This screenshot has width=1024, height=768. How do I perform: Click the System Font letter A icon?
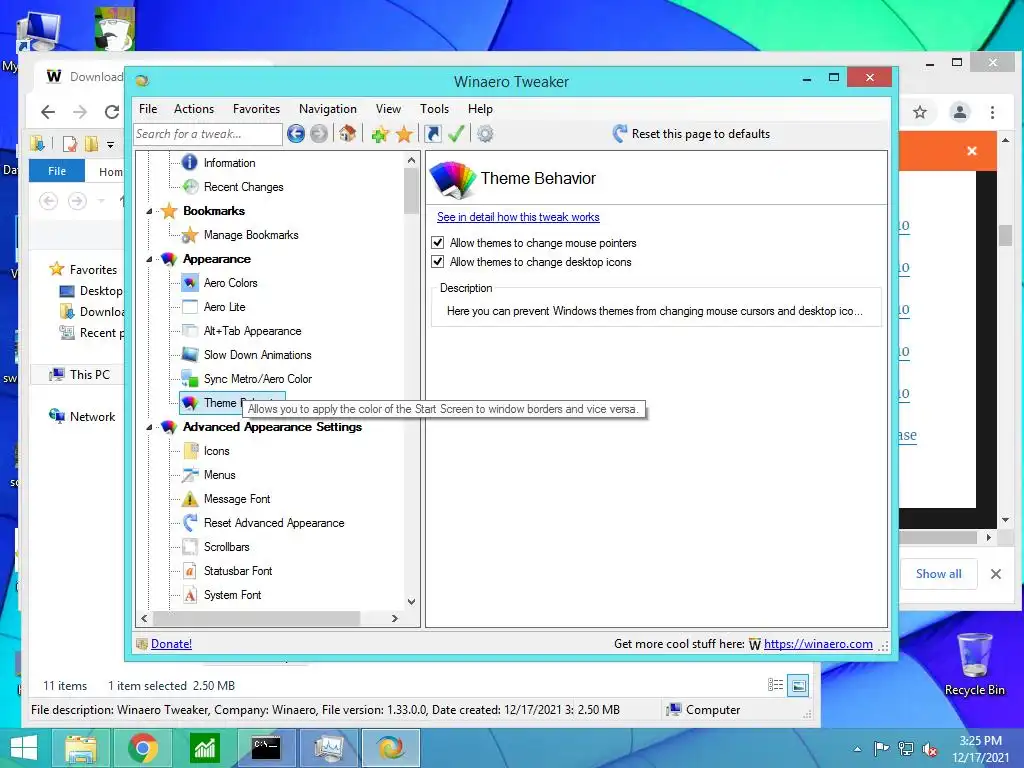190,595
